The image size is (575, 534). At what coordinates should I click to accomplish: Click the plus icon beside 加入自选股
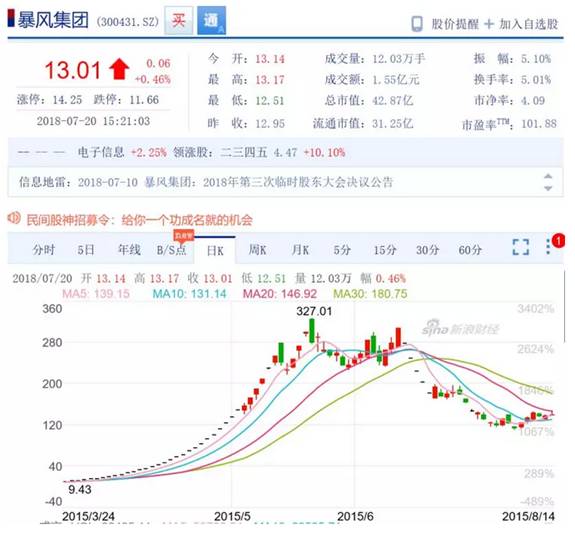(489, 24)
